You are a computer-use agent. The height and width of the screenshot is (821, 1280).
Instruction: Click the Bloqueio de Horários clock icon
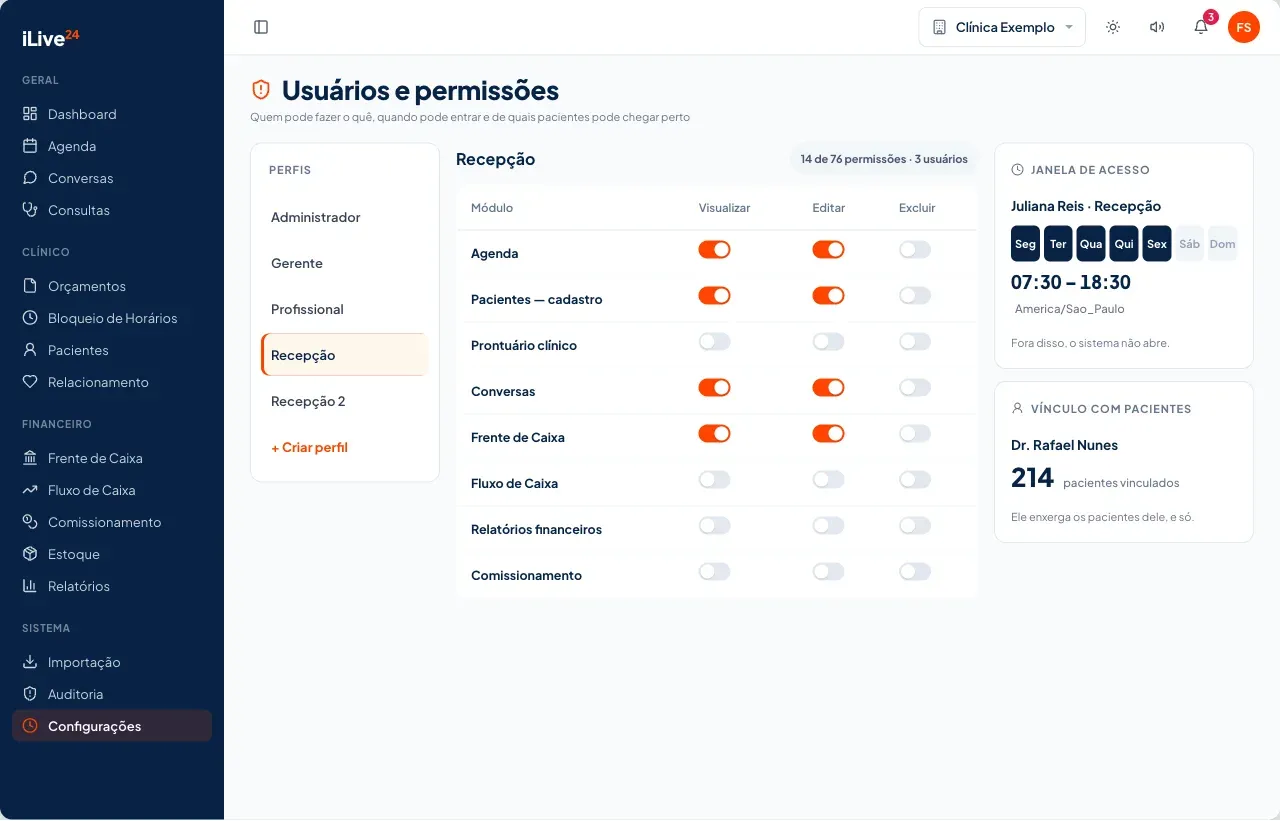pos(30,318)
